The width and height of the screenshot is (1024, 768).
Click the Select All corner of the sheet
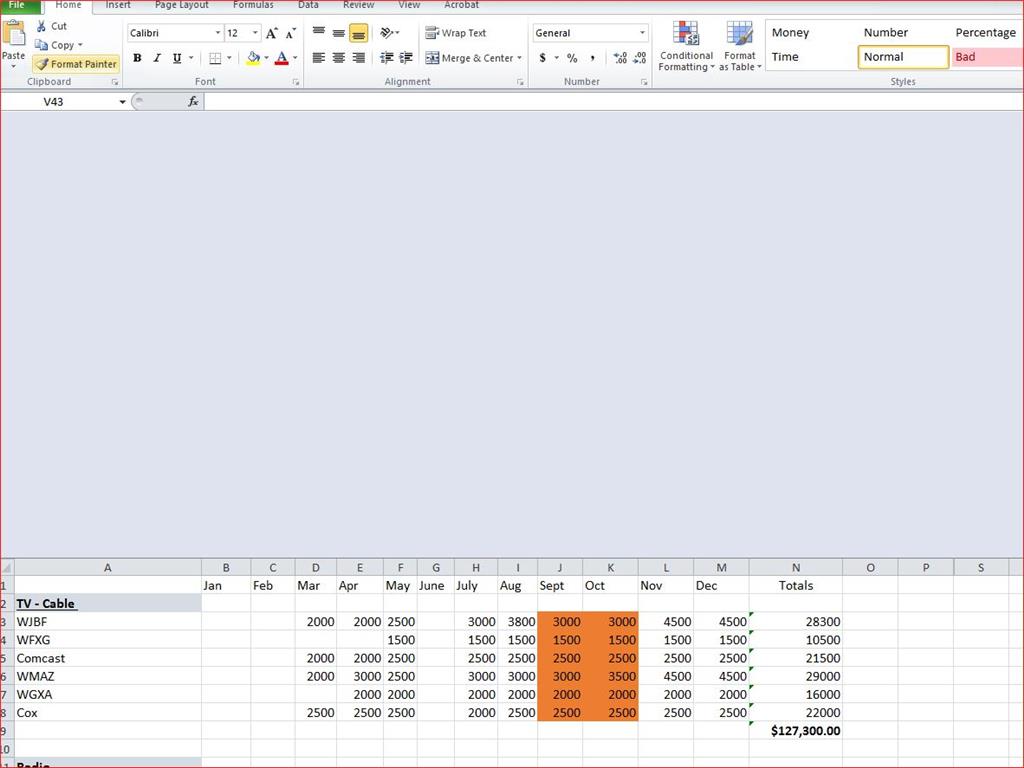[7, 568]
